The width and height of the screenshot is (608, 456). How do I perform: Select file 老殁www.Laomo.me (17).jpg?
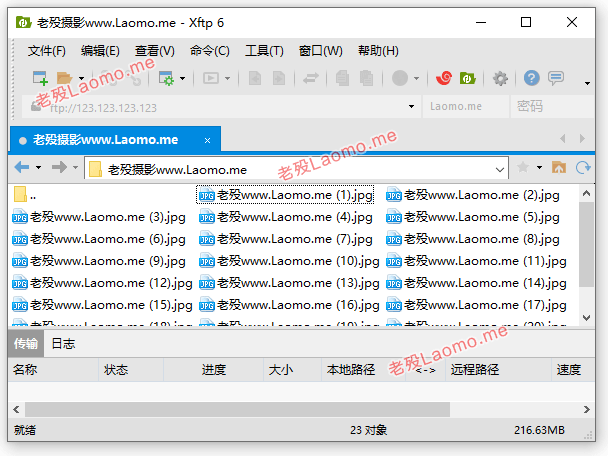tap(476, 305)
